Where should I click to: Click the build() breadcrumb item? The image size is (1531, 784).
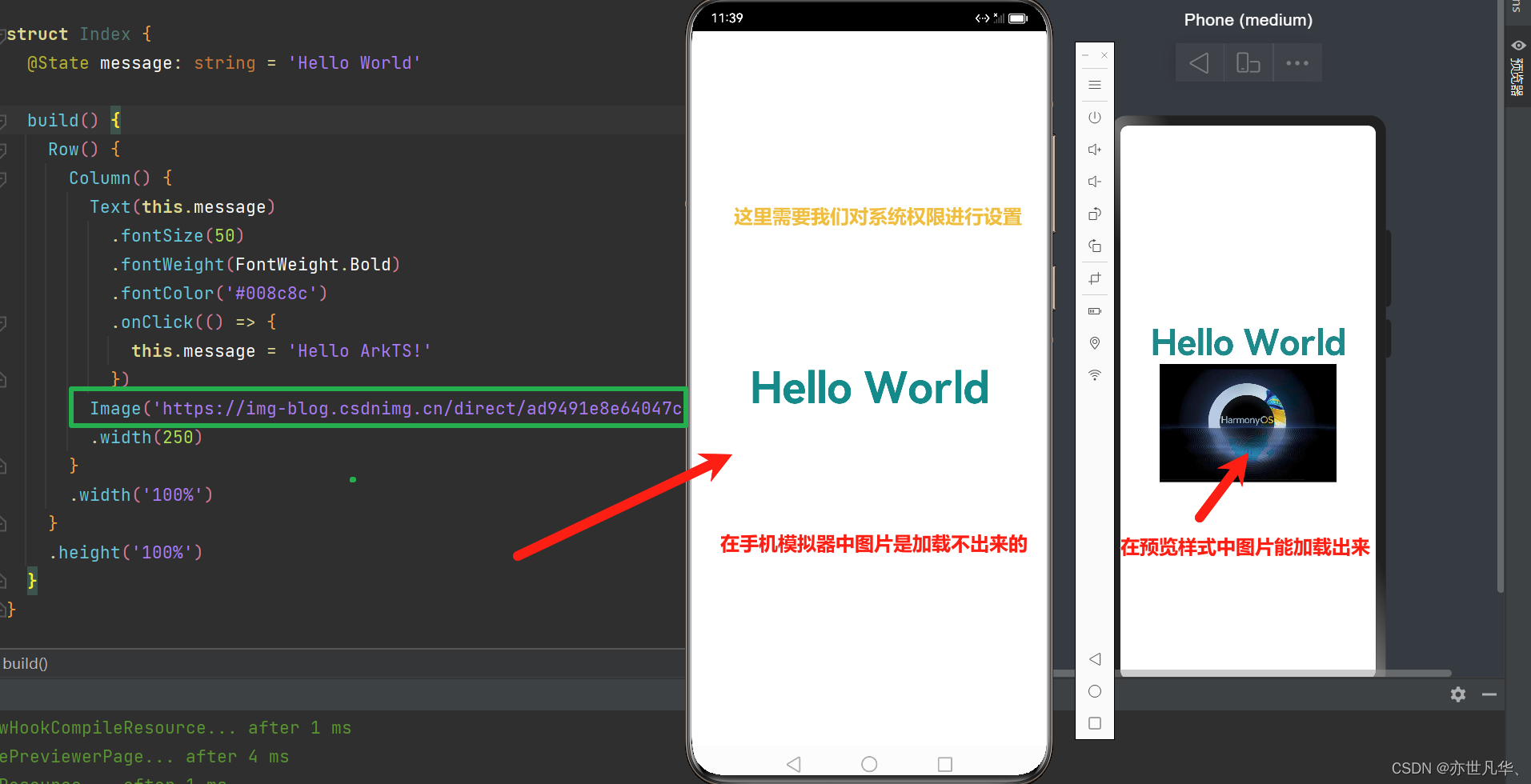pos(25,663)
